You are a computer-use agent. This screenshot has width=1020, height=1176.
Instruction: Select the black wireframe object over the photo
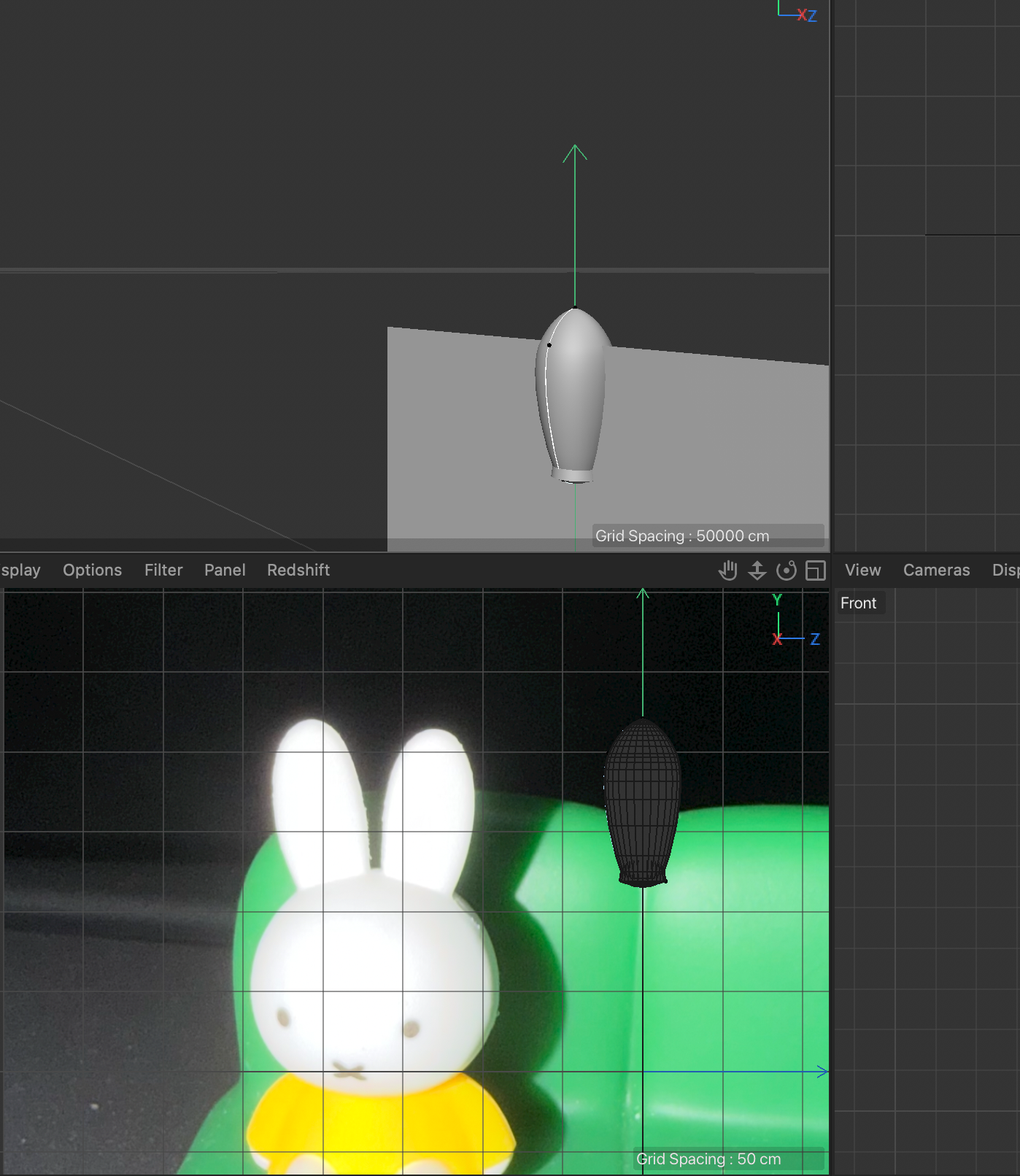pyautogui.click(x=642, y=802)
